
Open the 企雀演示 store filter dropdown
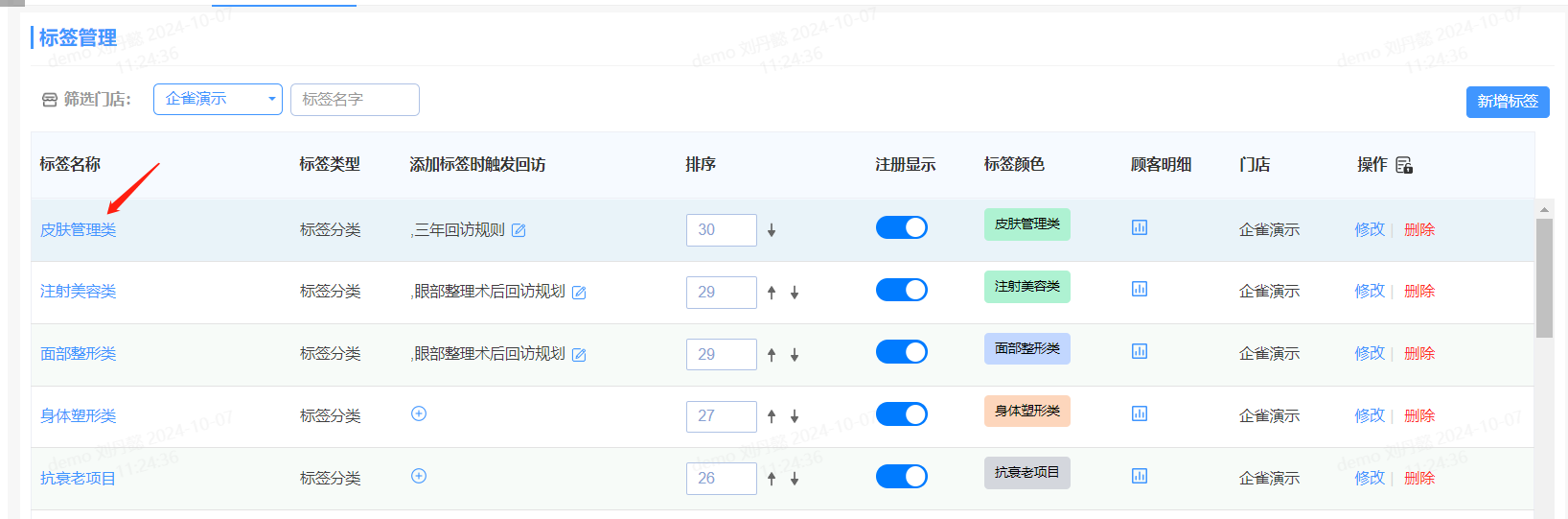click(x=218, y=99)
